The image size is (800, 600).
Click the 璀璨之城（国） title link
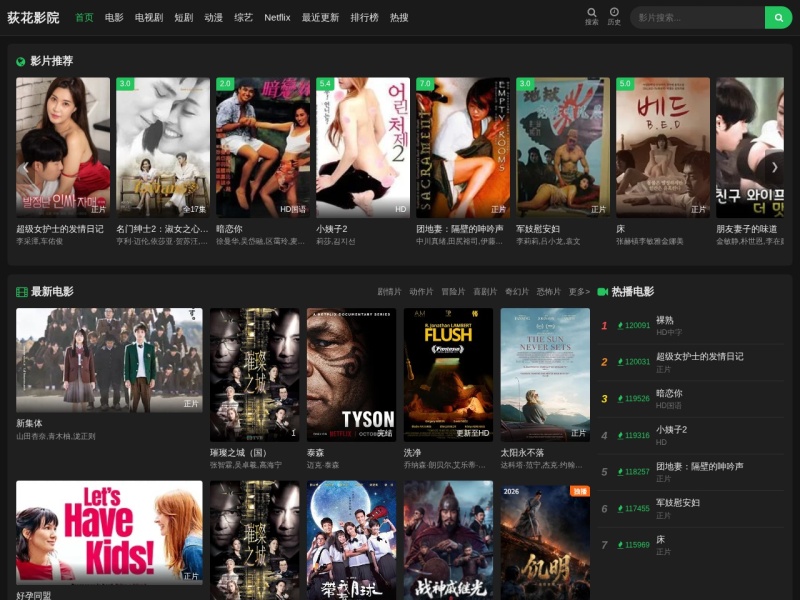pos(238,453)
